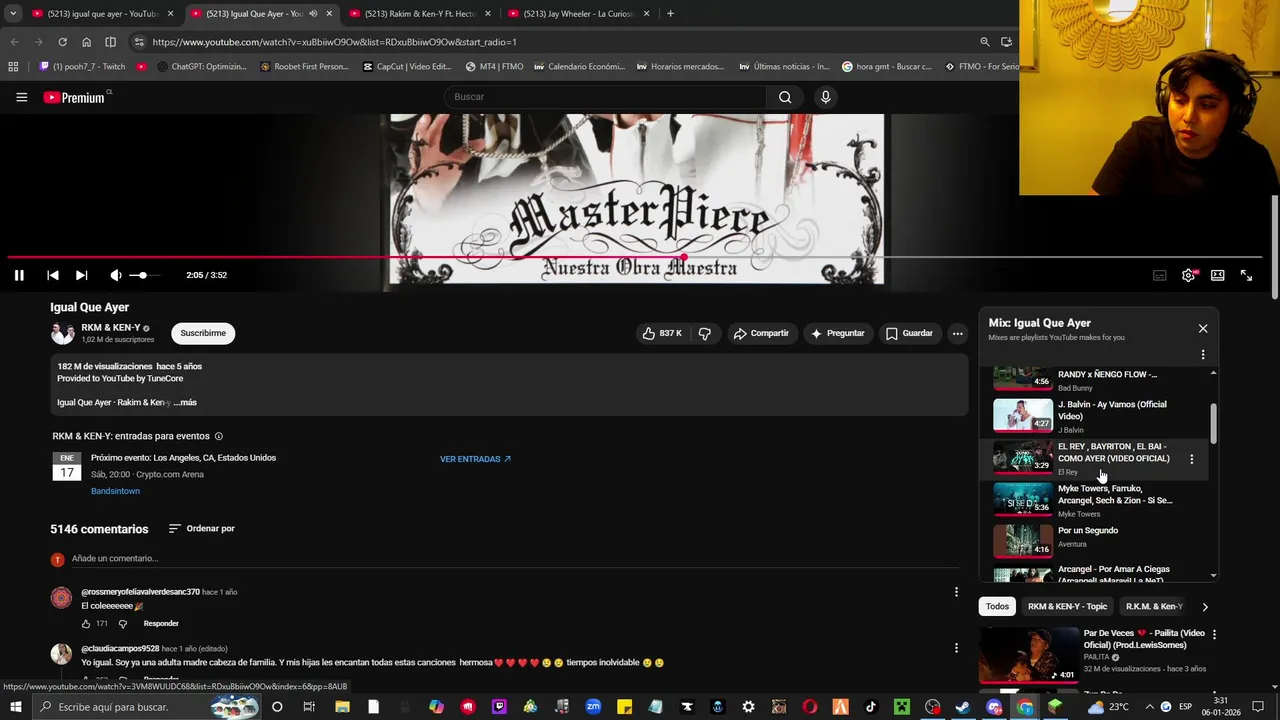
Task: Show more filter chips with the right arrow
Action: coord(1205,606)
